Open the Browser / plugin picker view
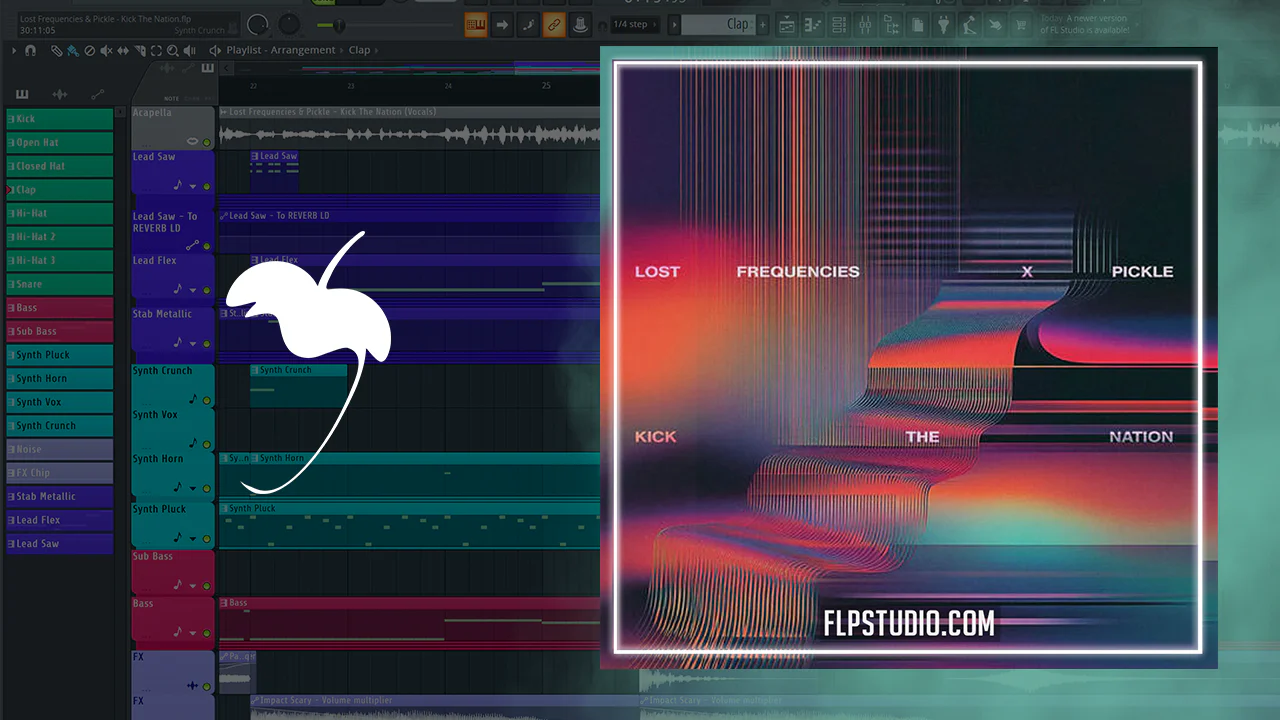Image resolution: width=1280 pixels, height=720 pixels. (892, 24)
